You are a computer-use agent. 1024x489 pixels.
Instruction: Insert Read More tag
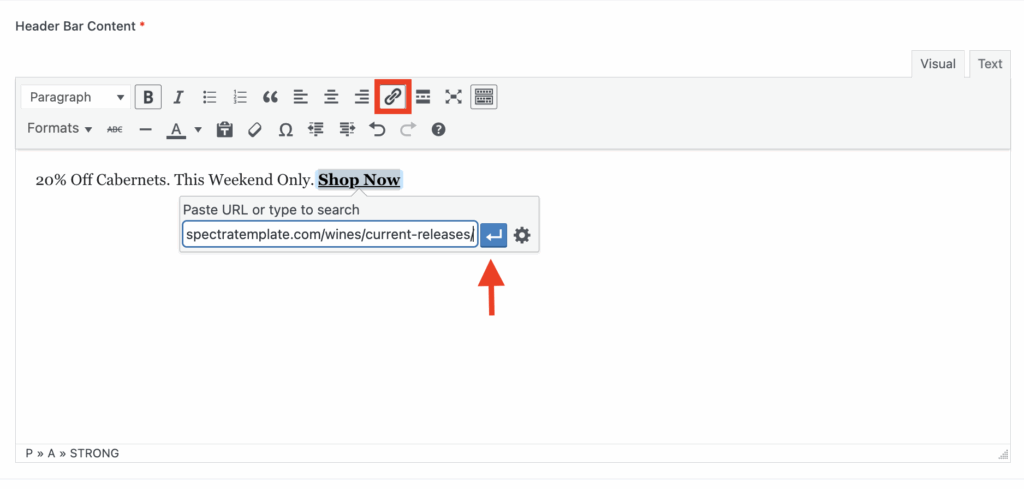(x=423, y=97)
